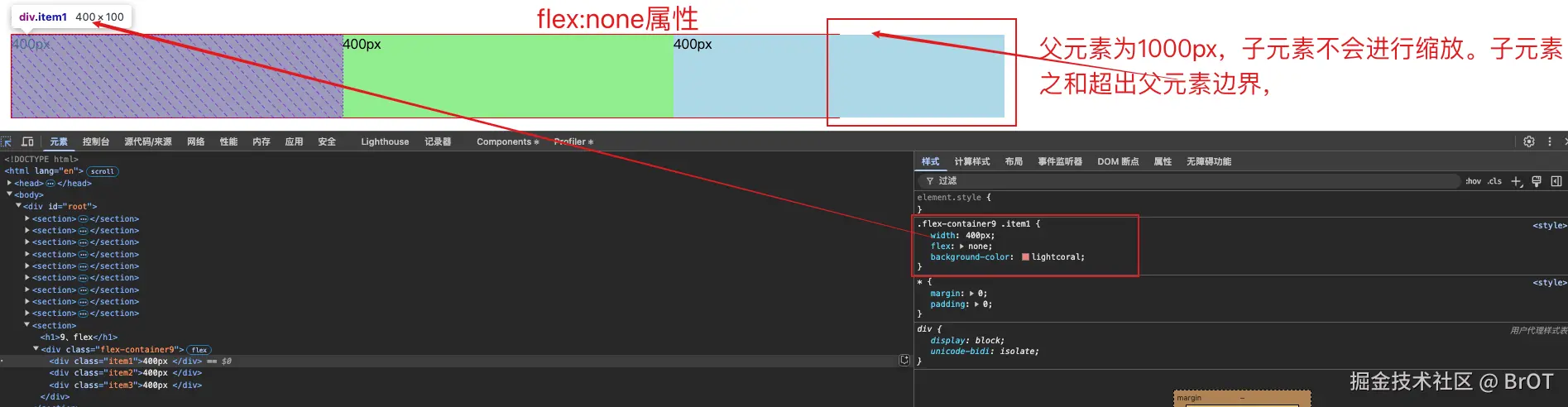Add a new style rule with plus icon

pos(1516,181)
